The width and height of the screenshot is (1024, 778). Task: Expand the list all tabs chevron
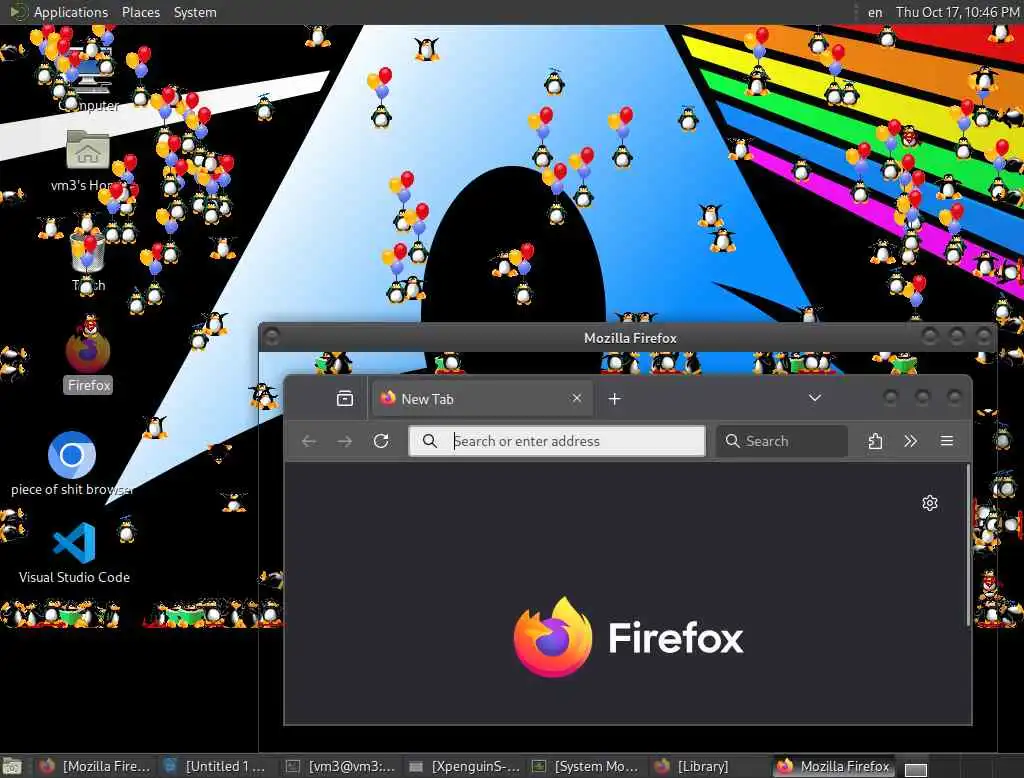tap(814, 398)
